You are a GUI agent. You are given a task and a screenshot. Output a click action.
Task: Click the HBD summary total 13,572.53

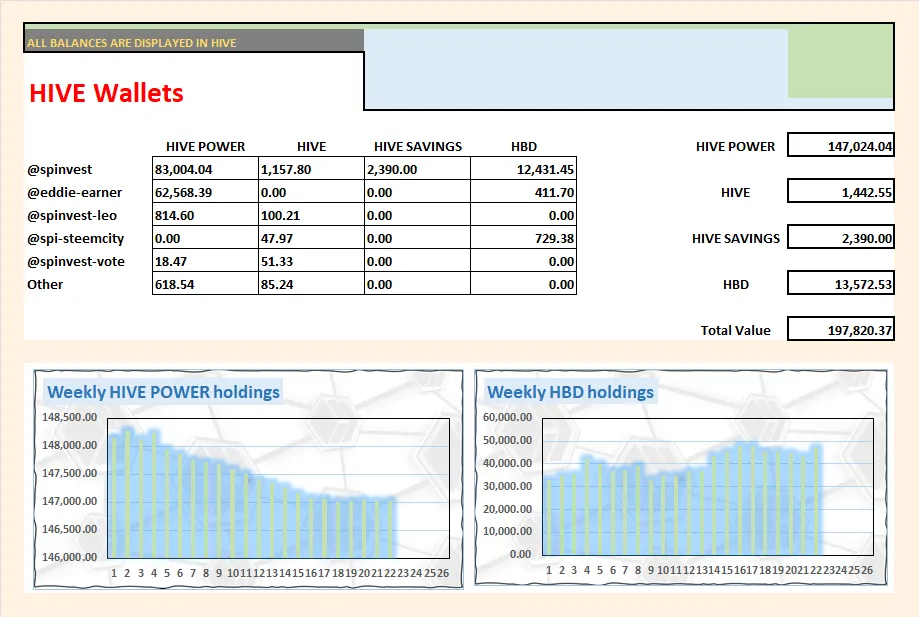pos(840,284)
